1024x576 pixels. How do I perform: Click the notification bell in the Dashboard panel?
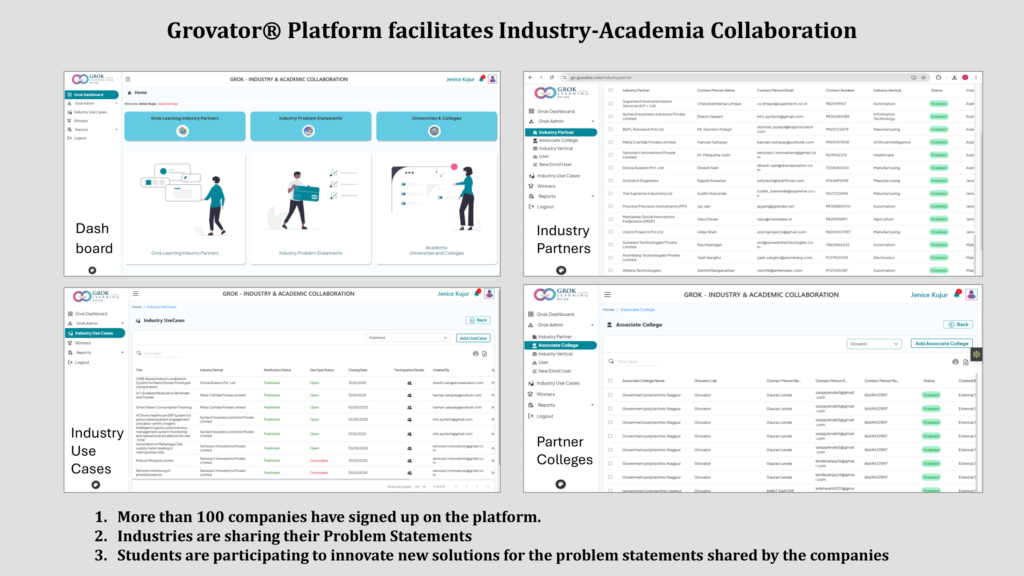482,78
